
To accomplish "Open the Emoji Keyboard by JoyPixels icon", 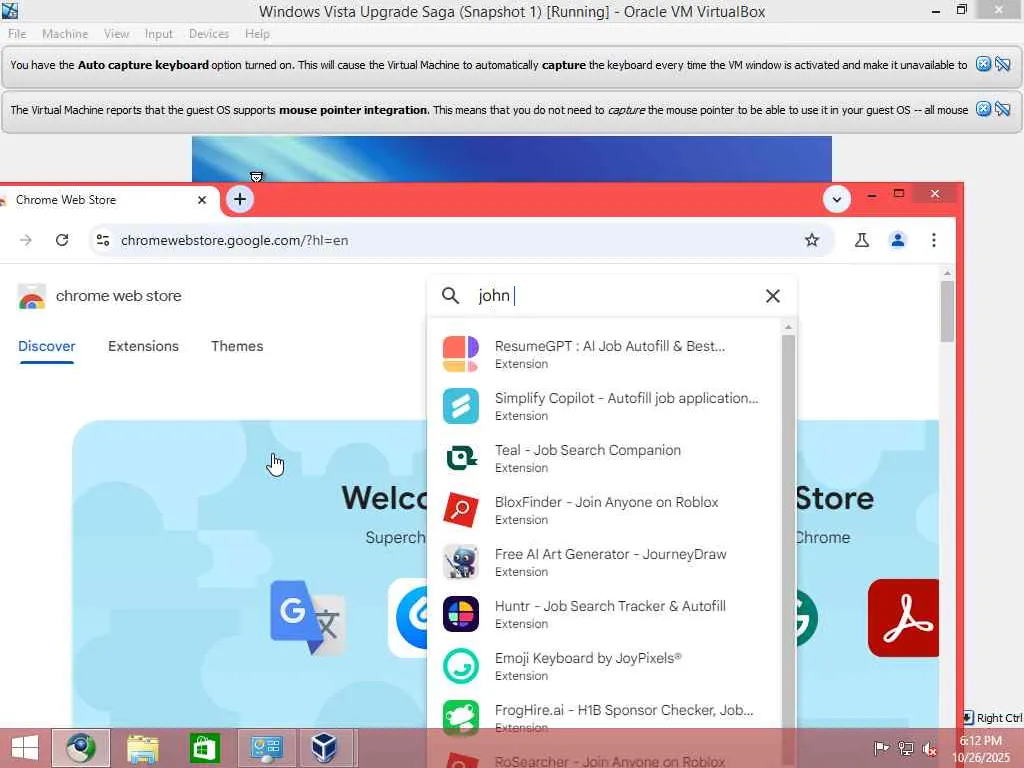I will [460, 666].
